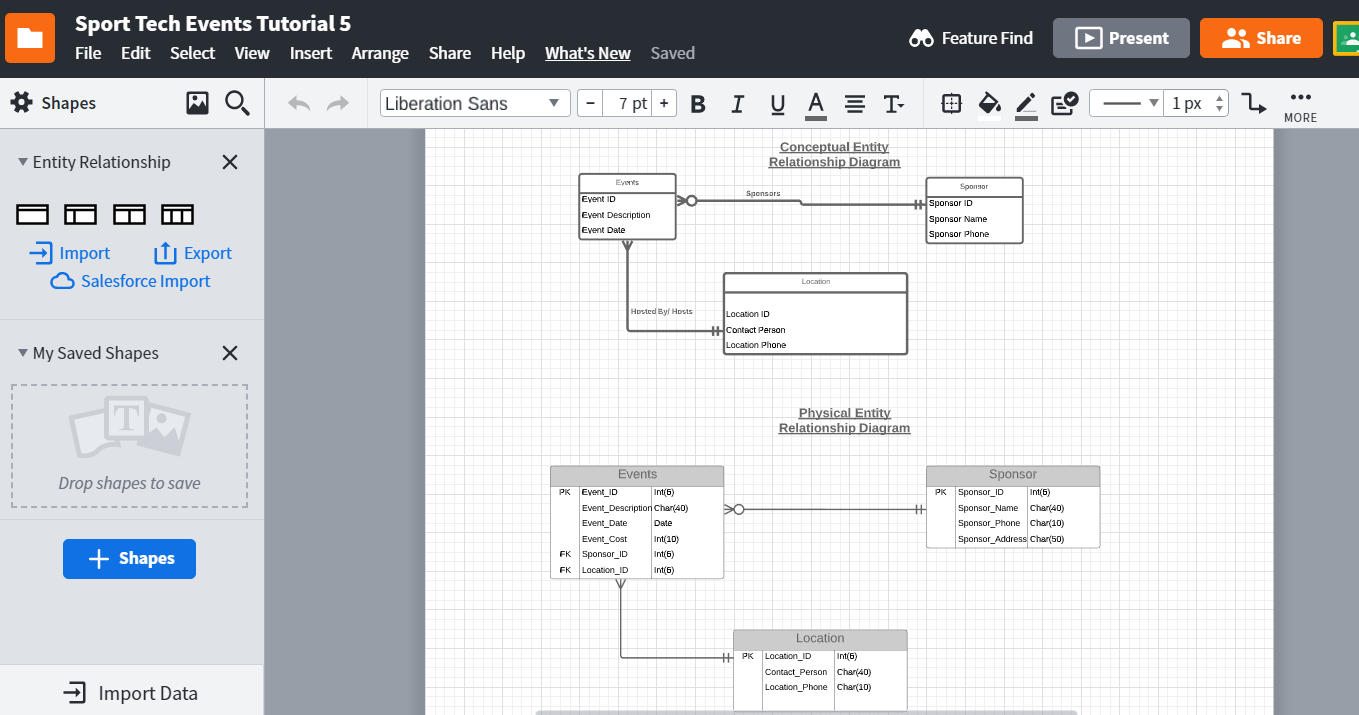
Task: Select the line color pencil icon
Action: pos(1026,103)
